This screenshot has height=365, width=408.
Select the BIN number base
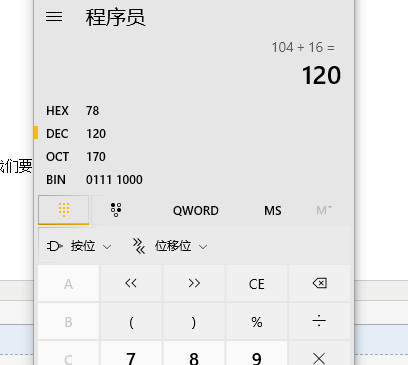[x=194, y=180]
